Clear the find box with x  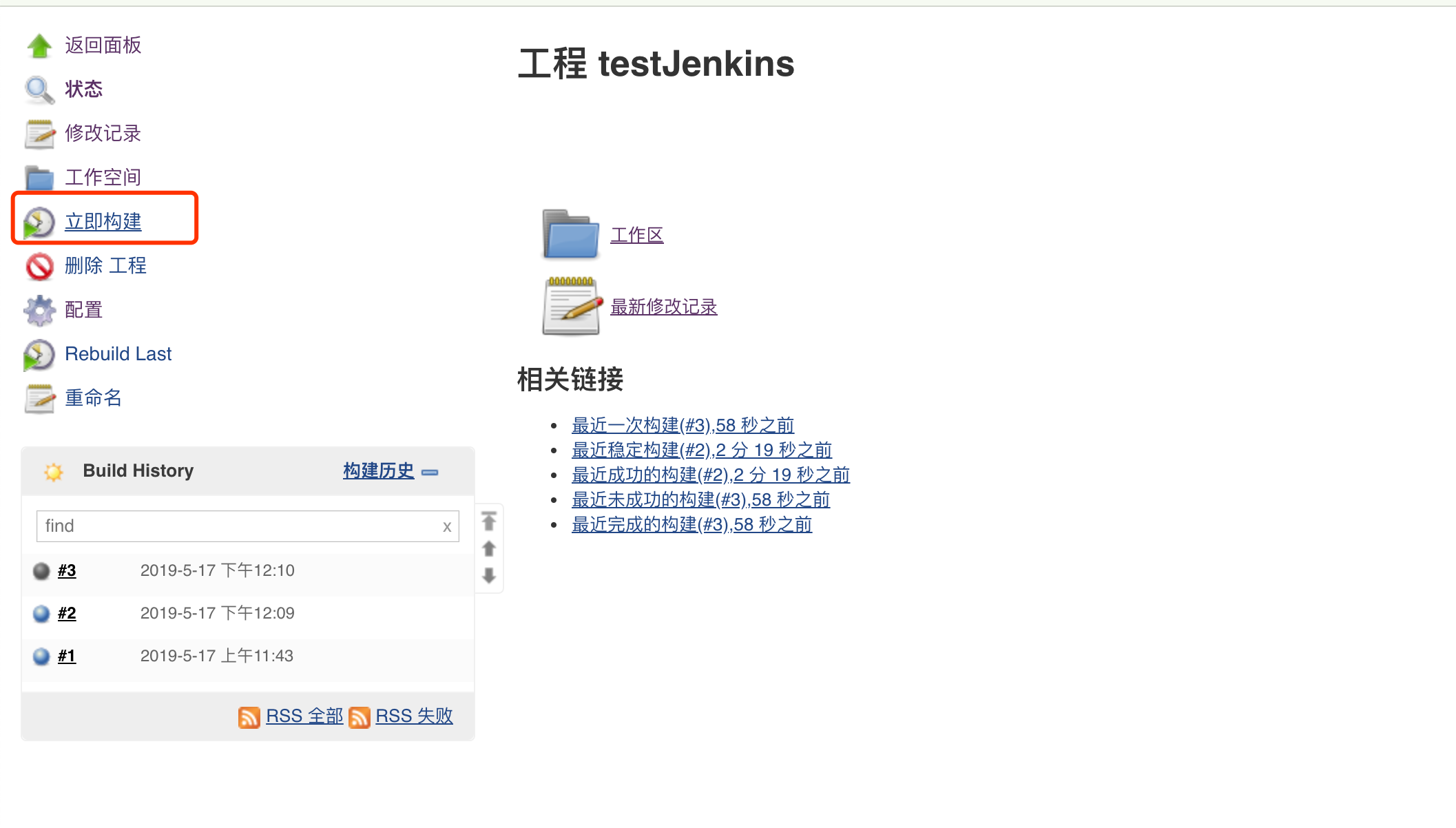pos(447,527)
